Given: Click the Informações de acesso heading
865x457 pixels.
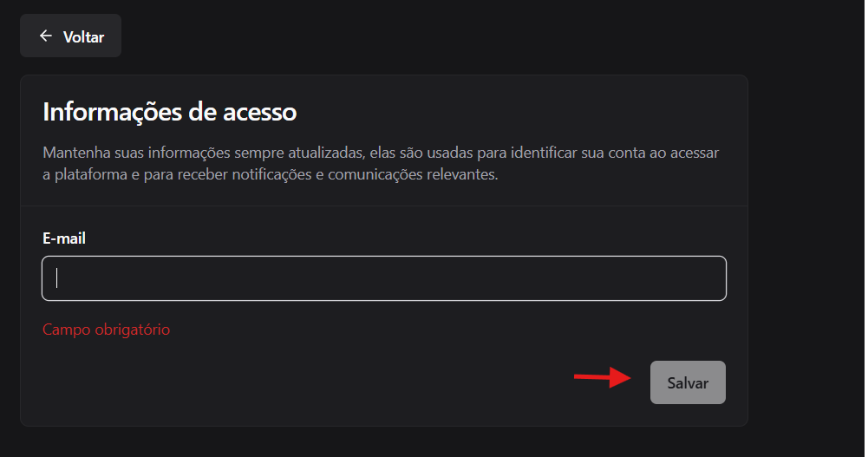Looking at the screenshot, I should click(170, 112).
